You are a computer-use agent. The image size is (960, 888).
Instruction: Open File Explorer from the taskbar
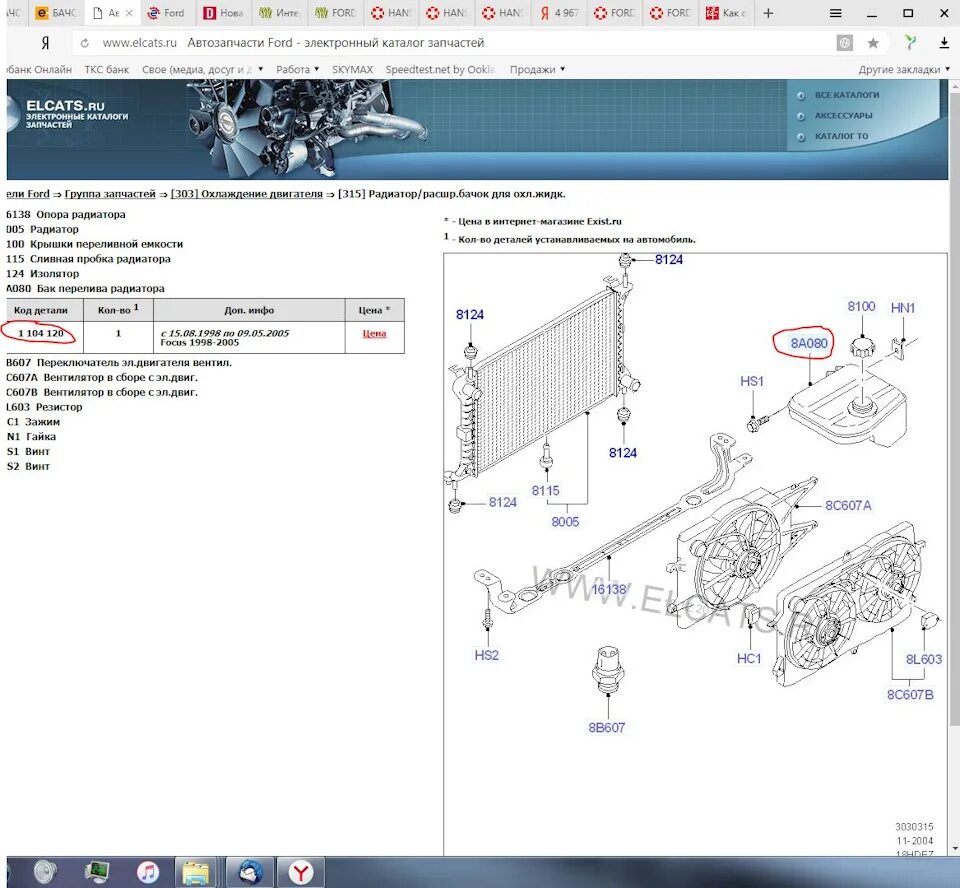(x=196, y=872)
